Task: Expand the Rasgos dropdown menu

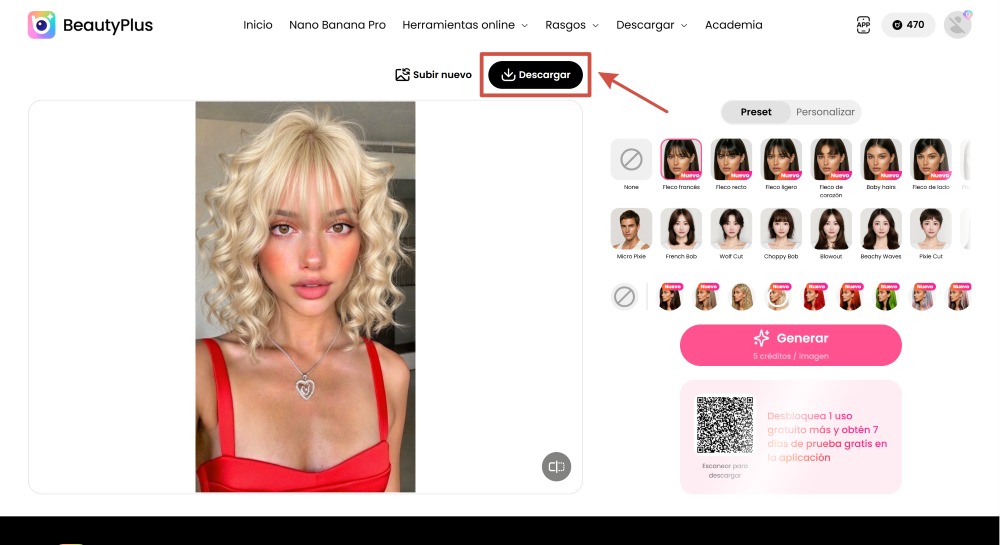Action: pos(572,25)
